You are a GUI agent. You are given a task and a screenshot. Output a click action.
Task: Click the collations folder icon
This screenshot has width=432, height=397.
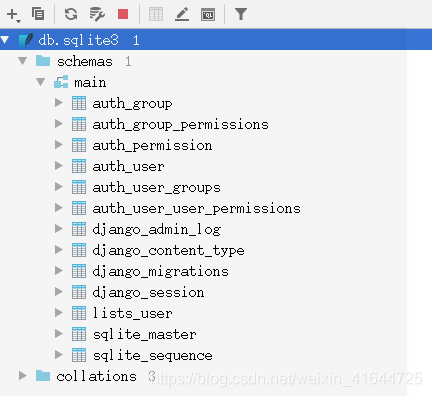click(x=43, y=376)
